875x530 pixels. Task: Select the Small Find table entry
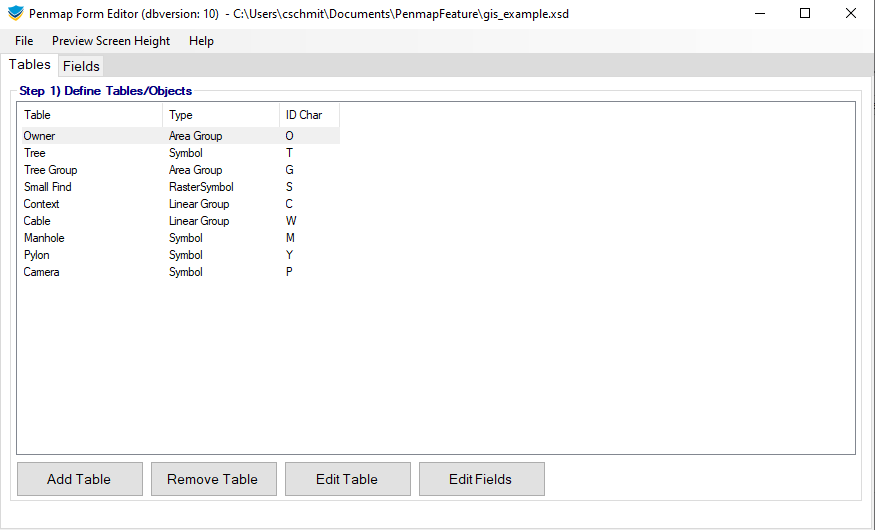pyautogui.click(x=48, y=187)
